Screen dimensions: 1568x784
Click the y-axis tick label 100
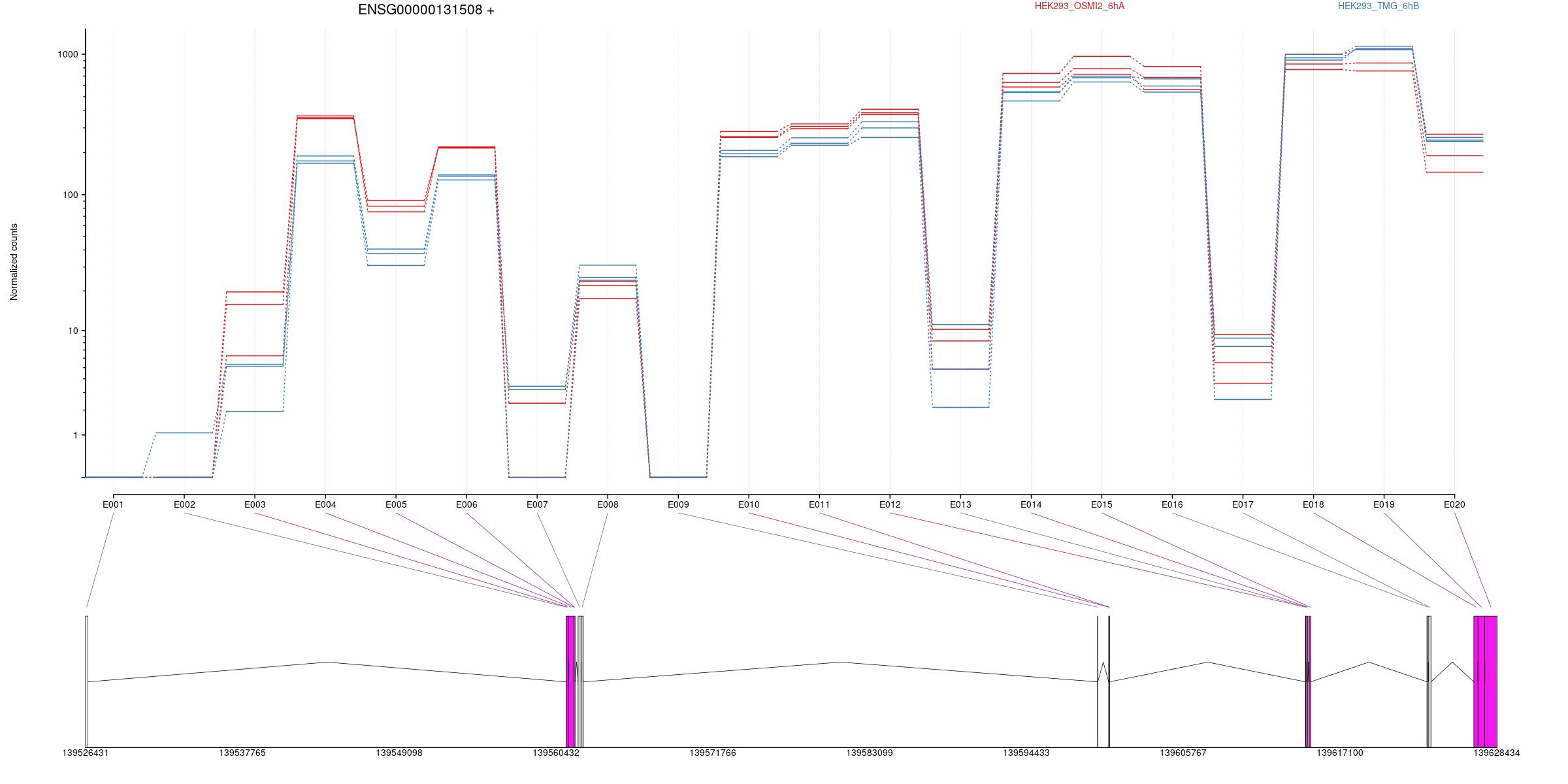click(71, 195)
